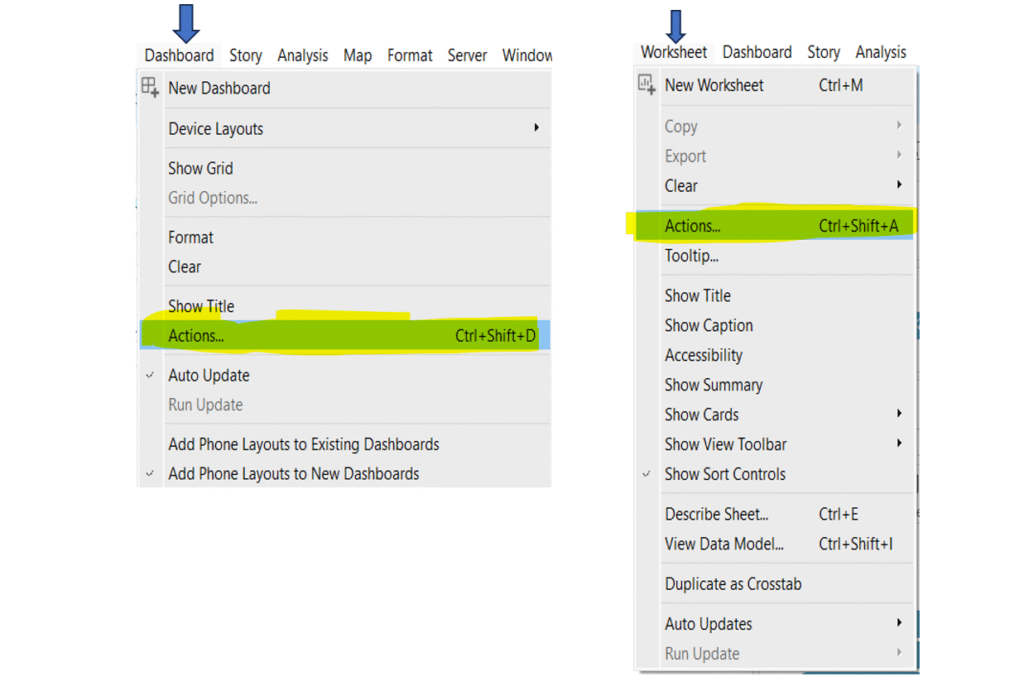Open View Data Model... entry
Screen dimensions: 1024x686
[x=724, y=544]
